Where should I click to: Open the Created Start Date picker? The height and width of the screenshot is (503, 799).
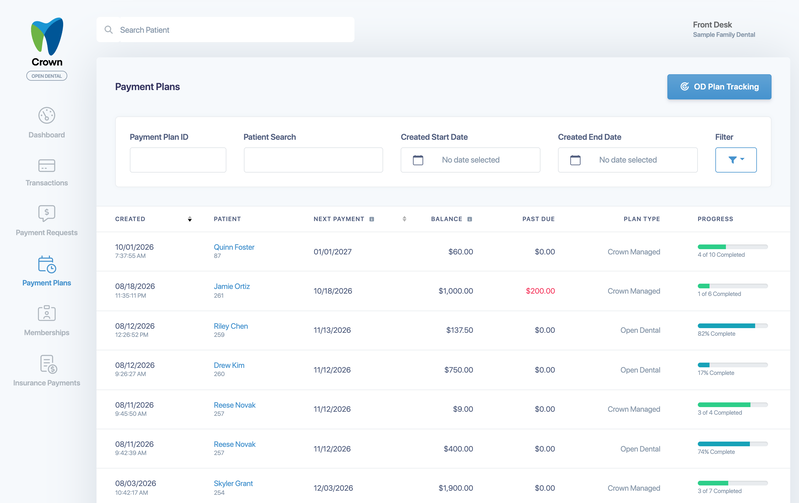(470, 160)
